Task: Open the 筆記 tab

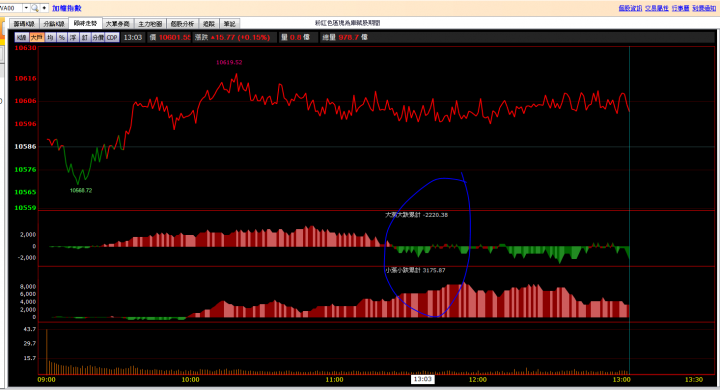Action: [x=230, y=24]
